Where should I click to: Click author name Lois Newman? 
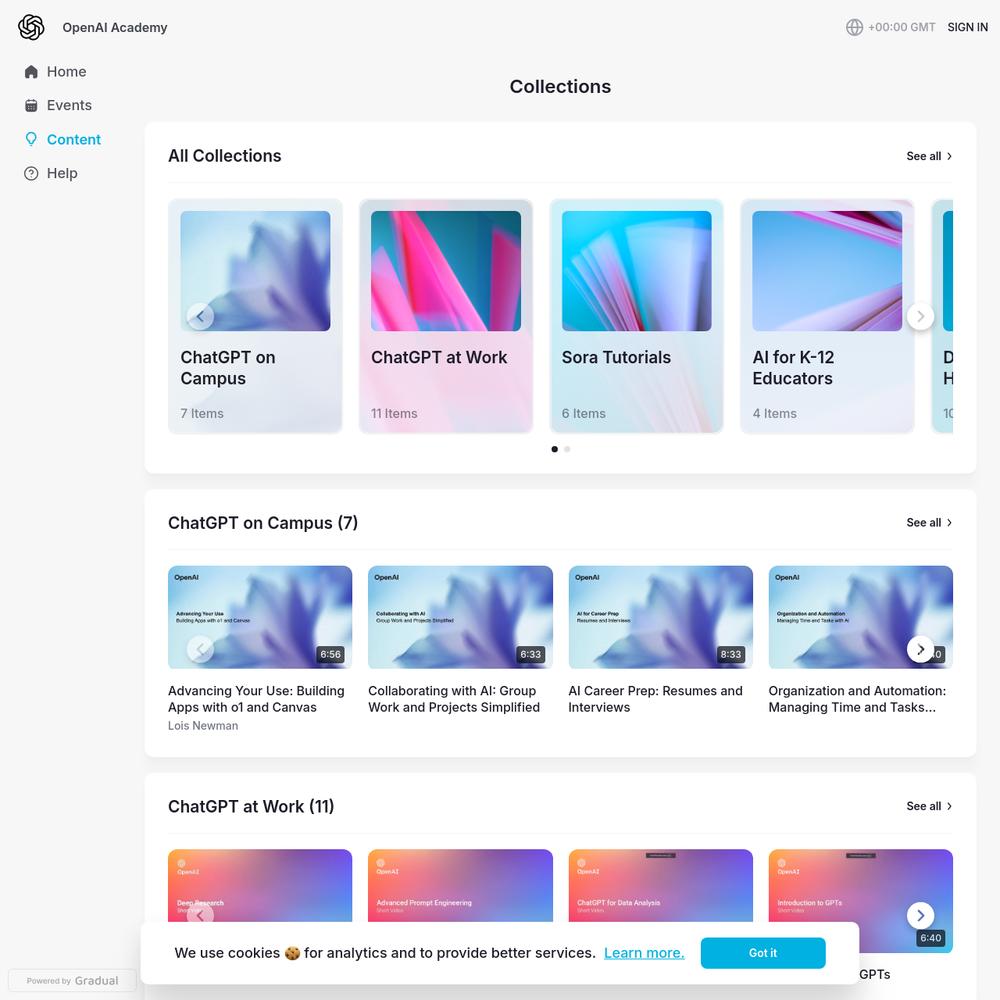coord(203,726)
